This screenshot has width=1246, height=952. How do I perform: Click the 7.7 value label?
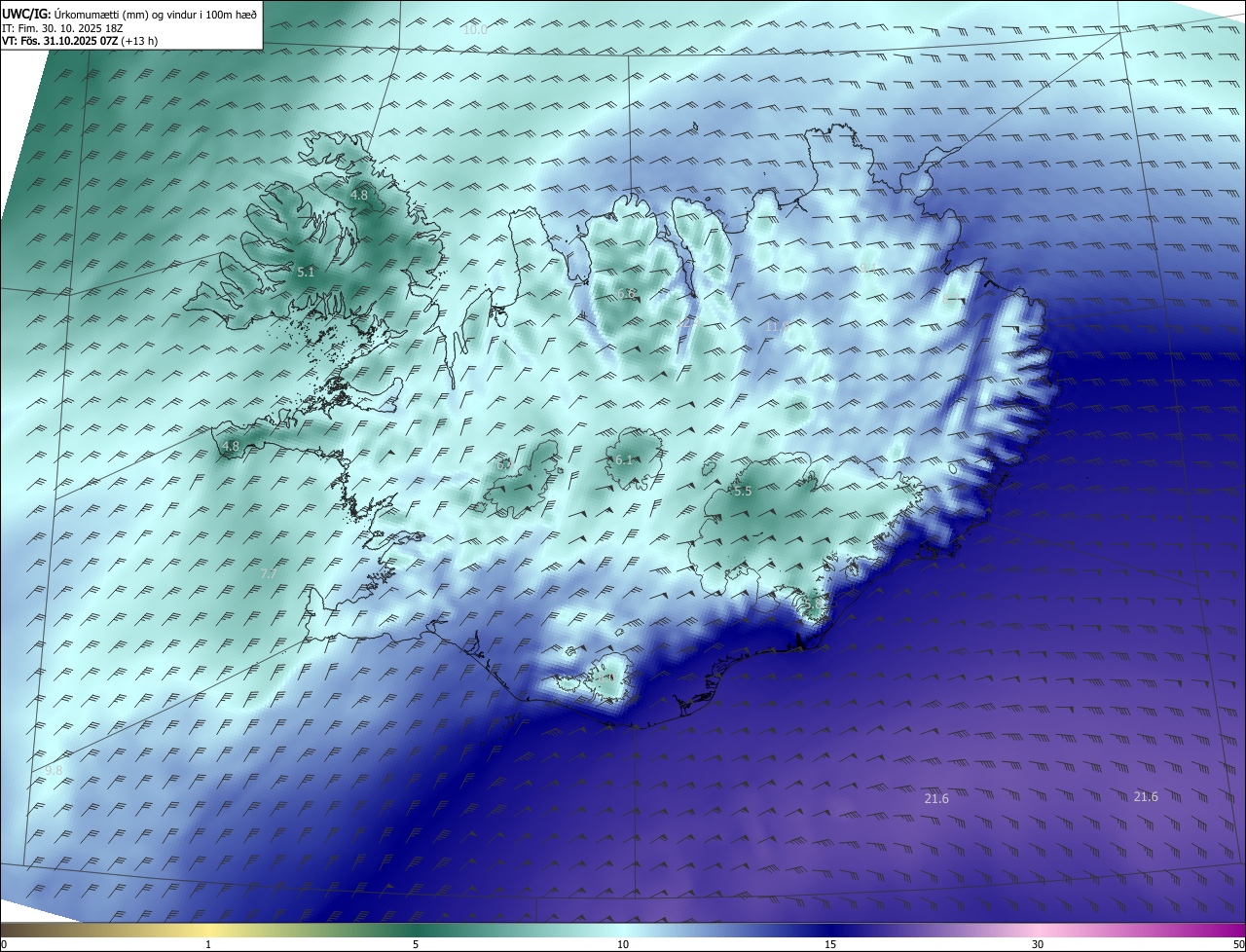270,574
